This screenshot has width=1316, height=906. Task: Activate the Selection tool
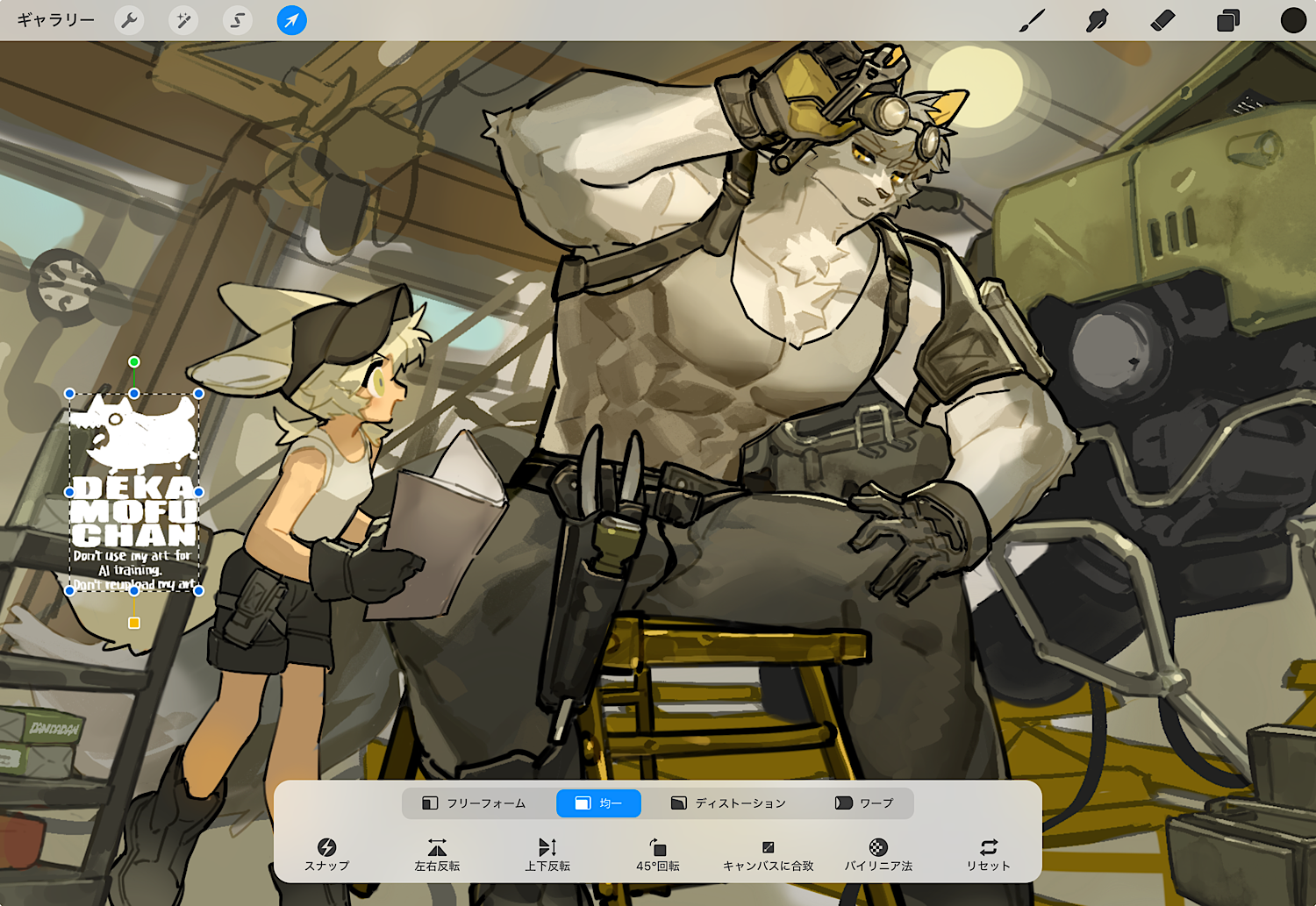[x=237, y=20]
